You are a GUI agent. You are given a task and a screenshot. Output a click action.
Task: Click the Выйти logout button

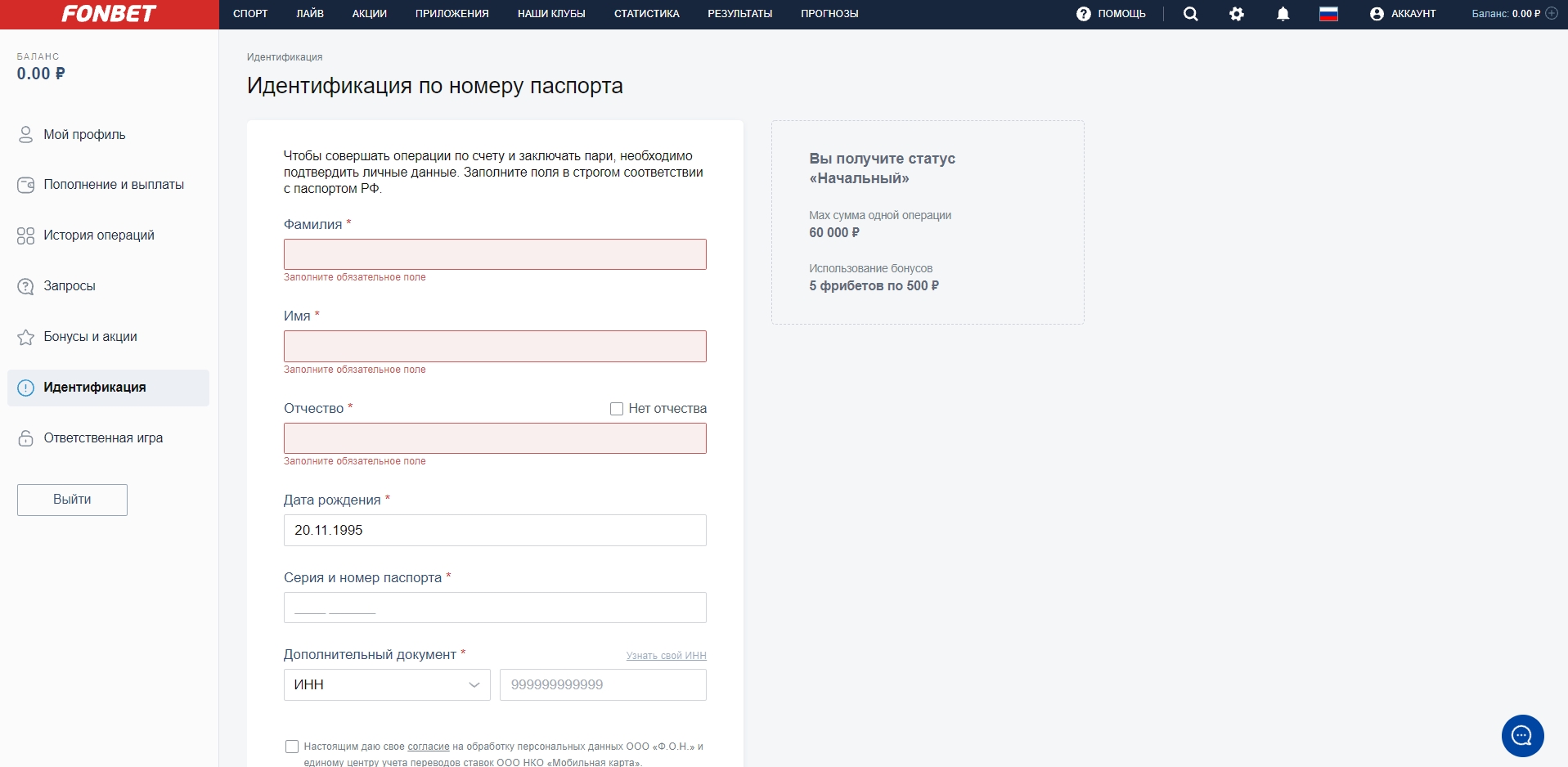[x=72, y=500]
